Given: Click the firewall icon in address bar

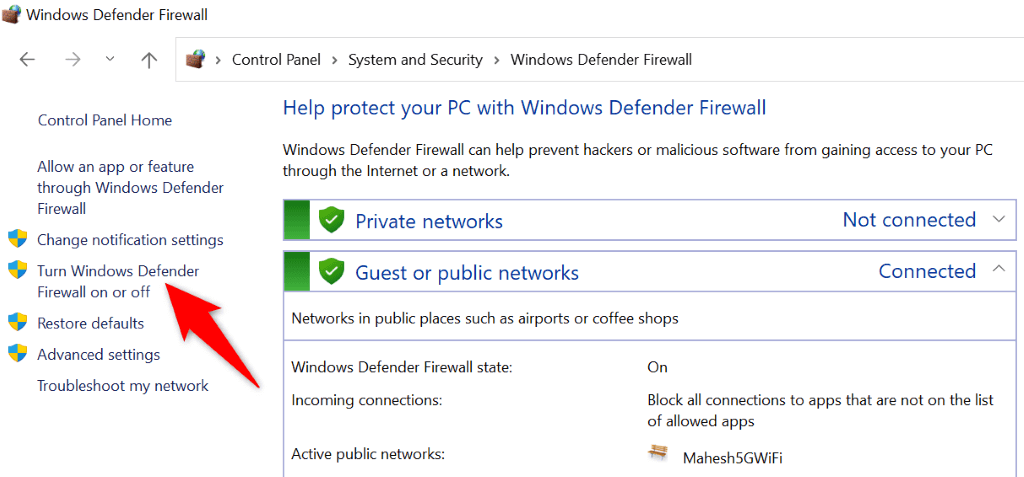Looking at the screenshot, I should click(x=197, y=60).
